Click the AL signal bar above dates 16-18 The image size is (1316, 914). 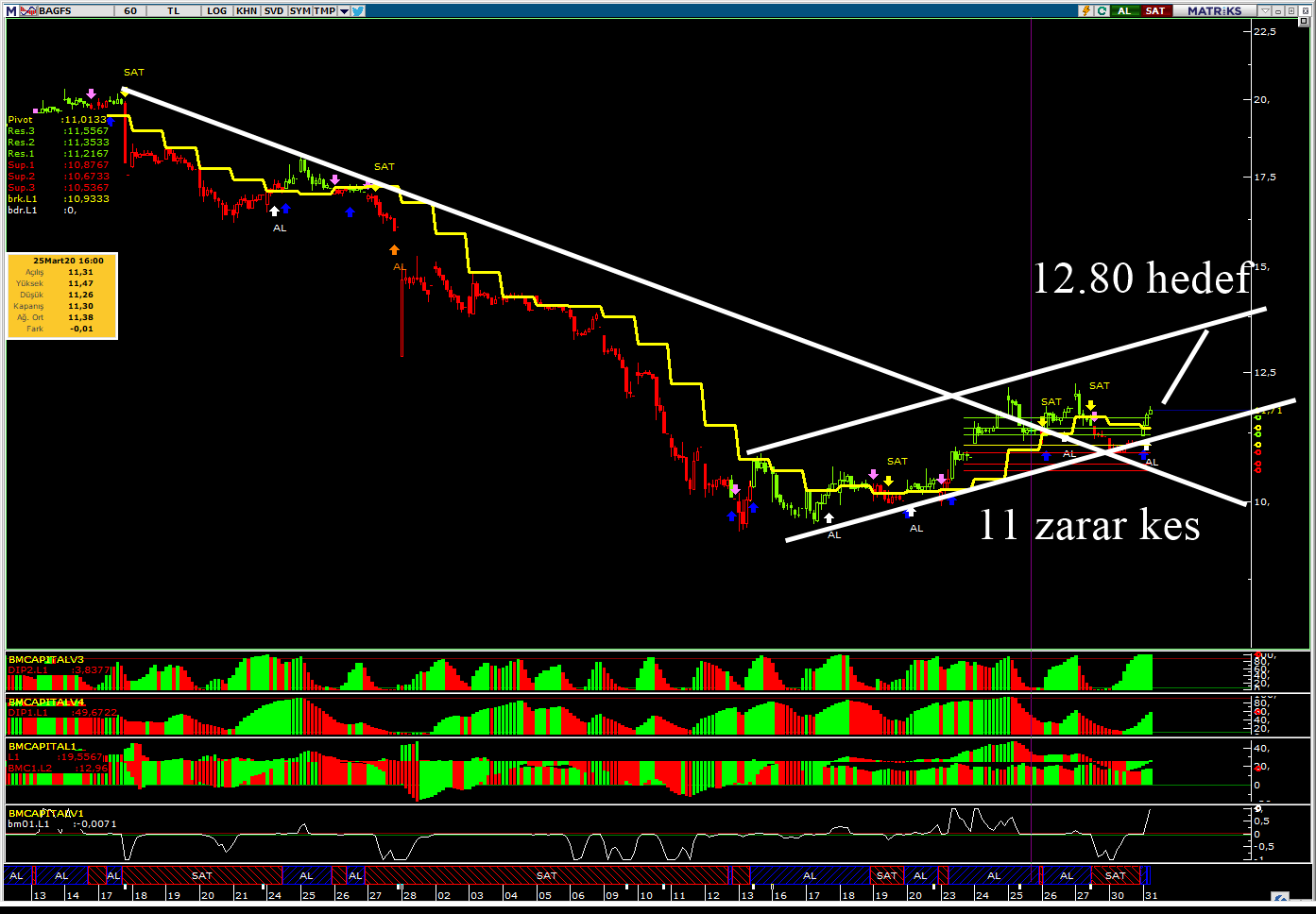(x=810, y=875)
